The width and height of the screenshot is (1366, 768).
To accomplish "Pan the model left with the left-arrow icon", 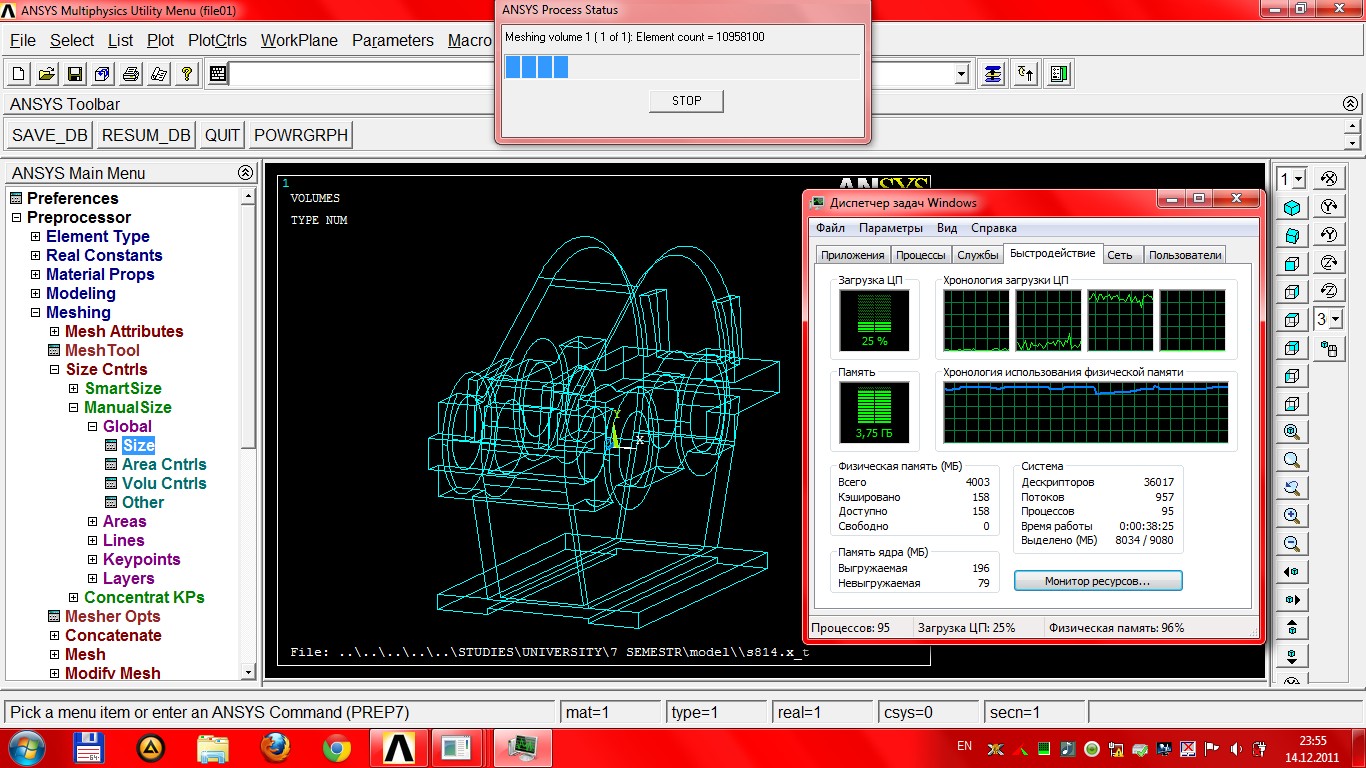I will point(1292,572).
